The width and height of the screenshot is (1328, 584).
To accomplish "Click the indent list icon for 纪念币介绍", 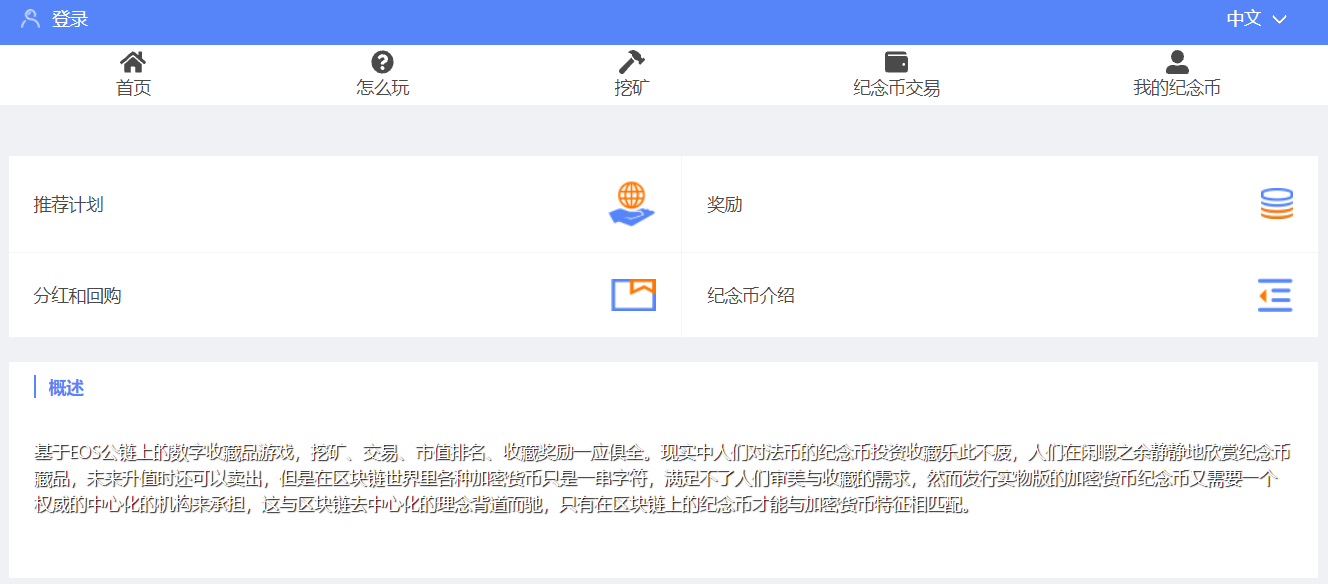I will click(1275, 295).
